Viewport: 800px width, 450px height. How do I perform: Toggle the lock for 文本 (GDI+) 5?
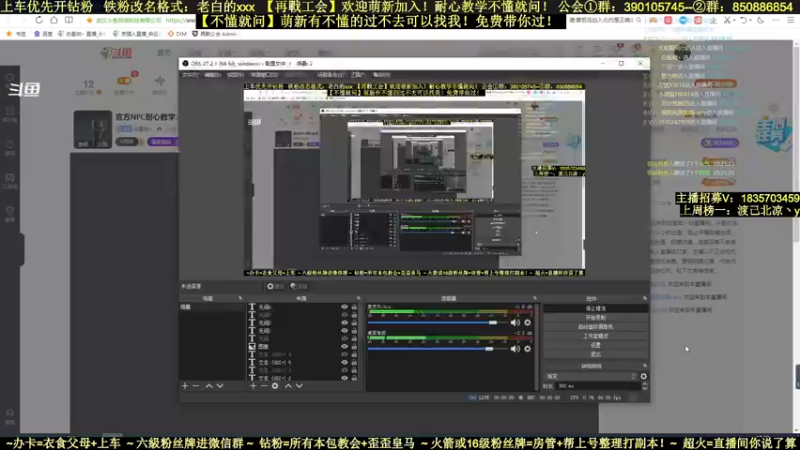click(x=354, y=362)
